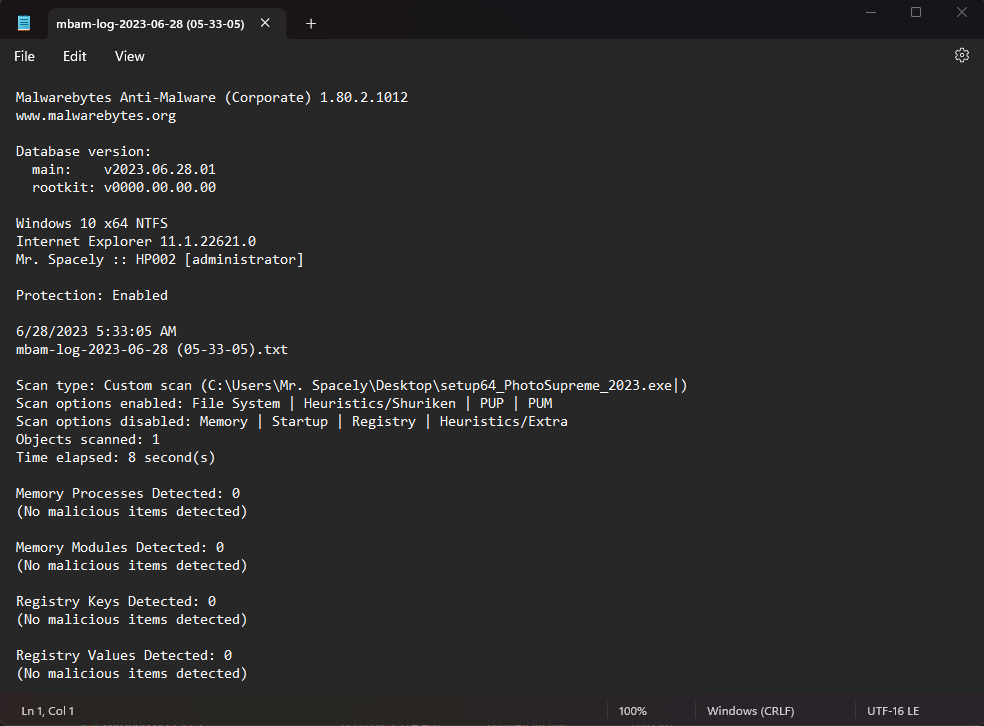Minimize the Notepad window
The image size is (984, 726).
click(x=870, y=13)
